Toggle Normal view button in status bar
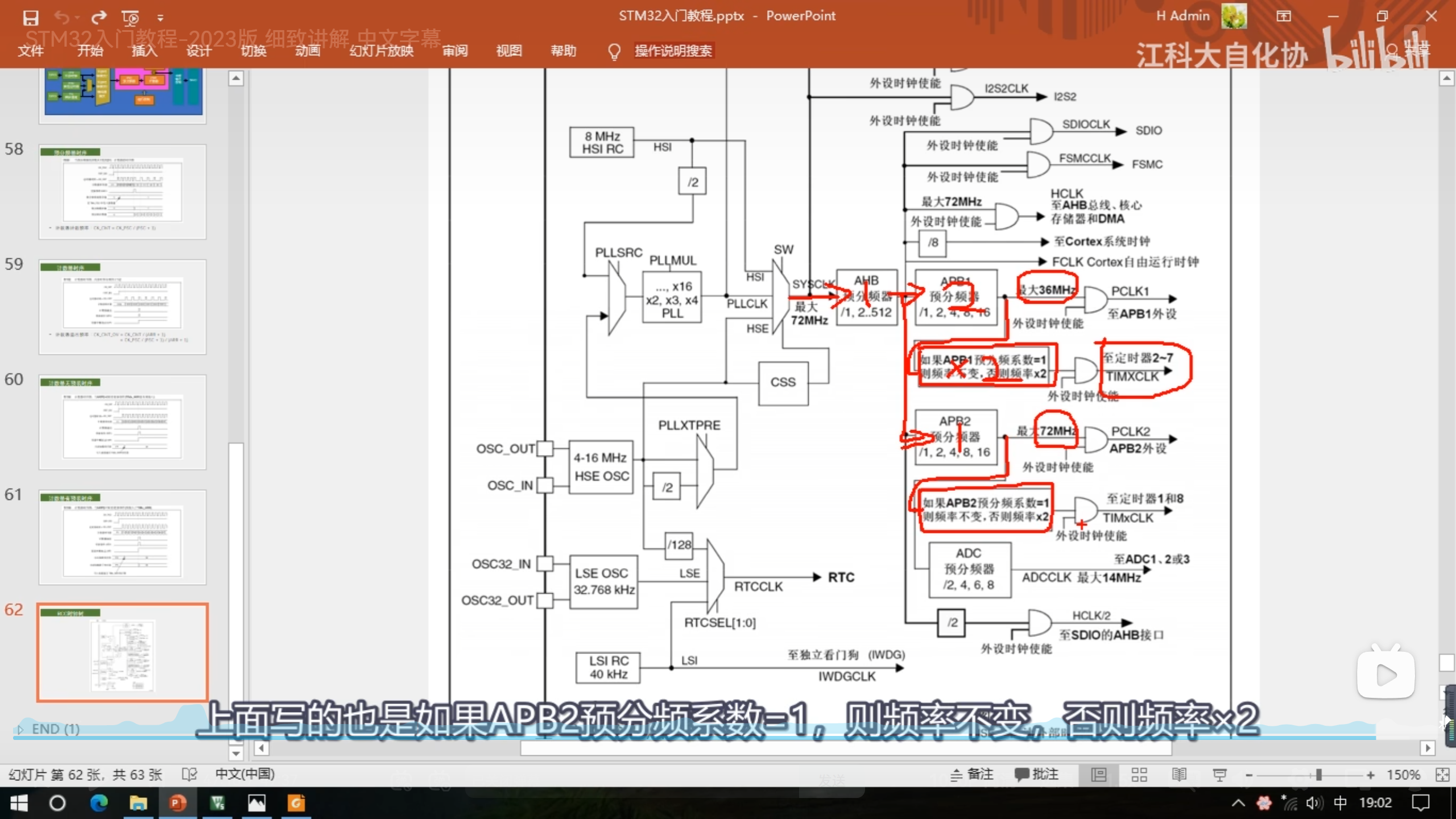Image resolution: width=1456 pixels, height=819 pixels. point(1099,775)
